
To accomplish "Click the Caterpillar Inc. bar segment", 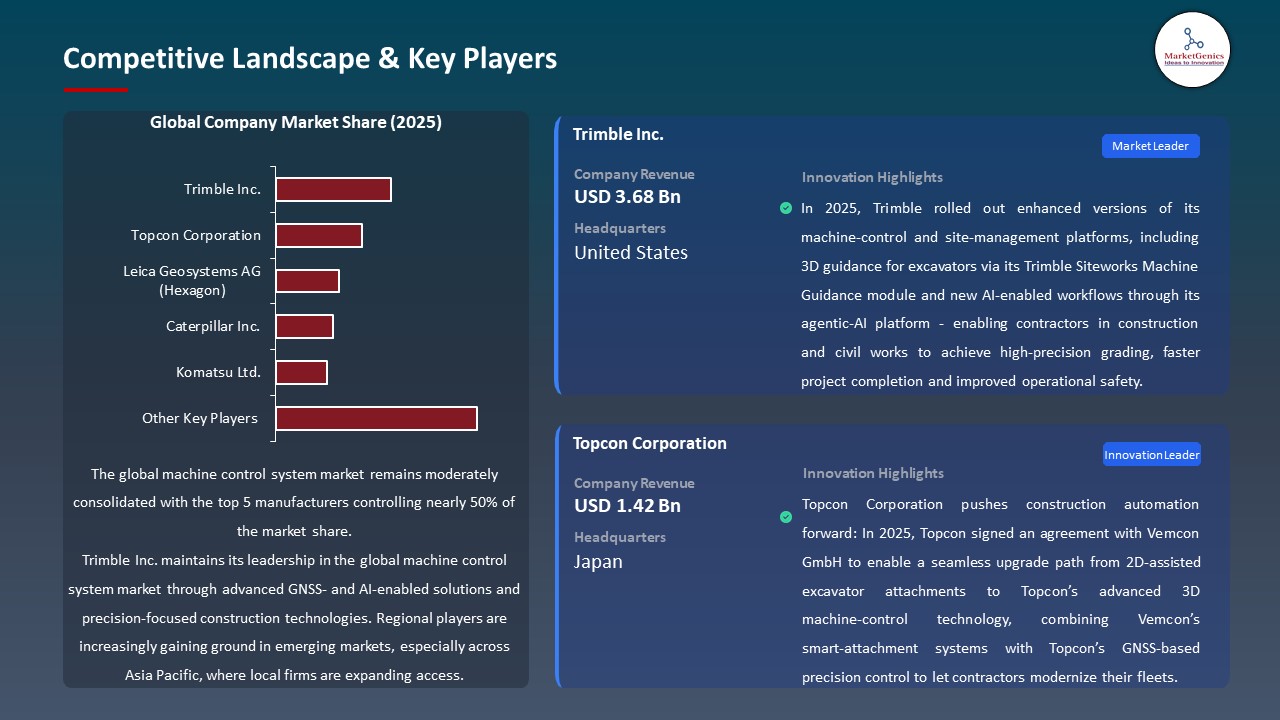I will (x=305, y=326).
